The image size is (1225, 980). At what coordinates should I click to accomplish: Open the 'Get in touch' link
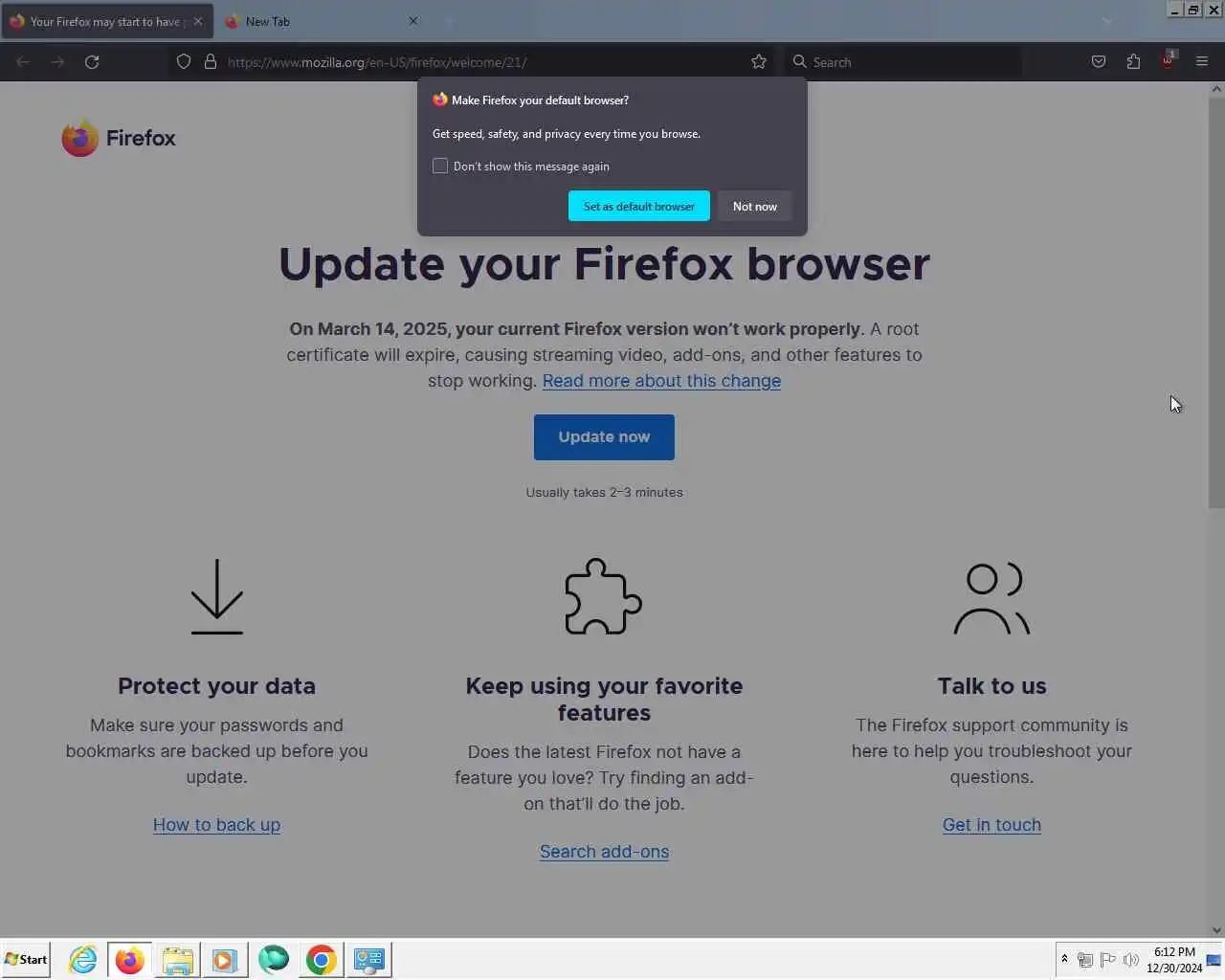(x=991, y=825)
